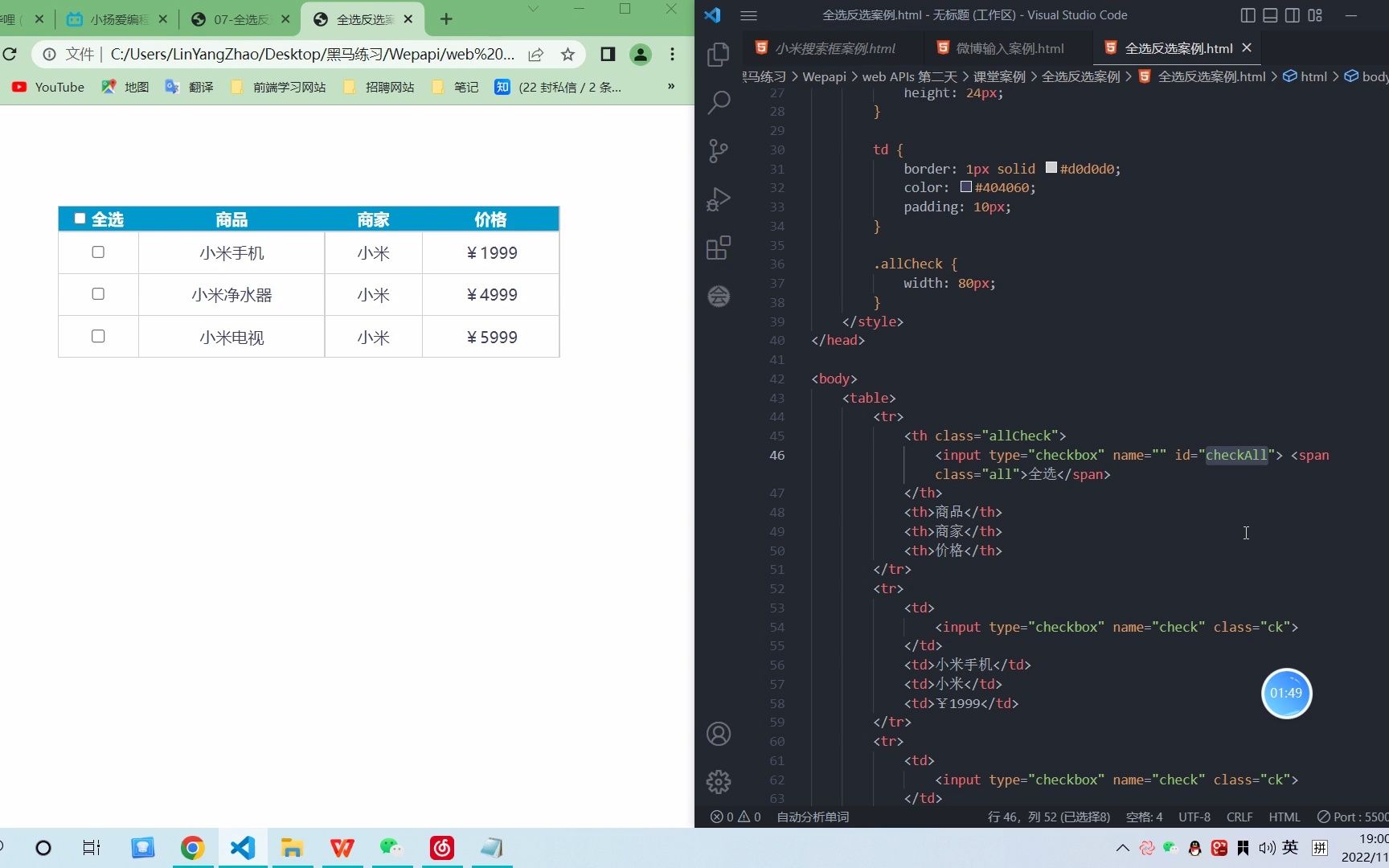Click the Chrome share page icon
Viewport: 1389px width, 868px height.
pyautogui.click(x=535, y=54)
